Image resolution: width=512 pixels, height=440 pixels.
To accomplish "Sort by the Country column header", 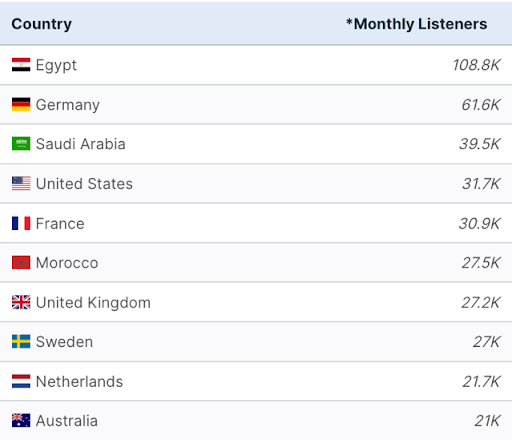I will pyautogui.click(x=42, y=24).
